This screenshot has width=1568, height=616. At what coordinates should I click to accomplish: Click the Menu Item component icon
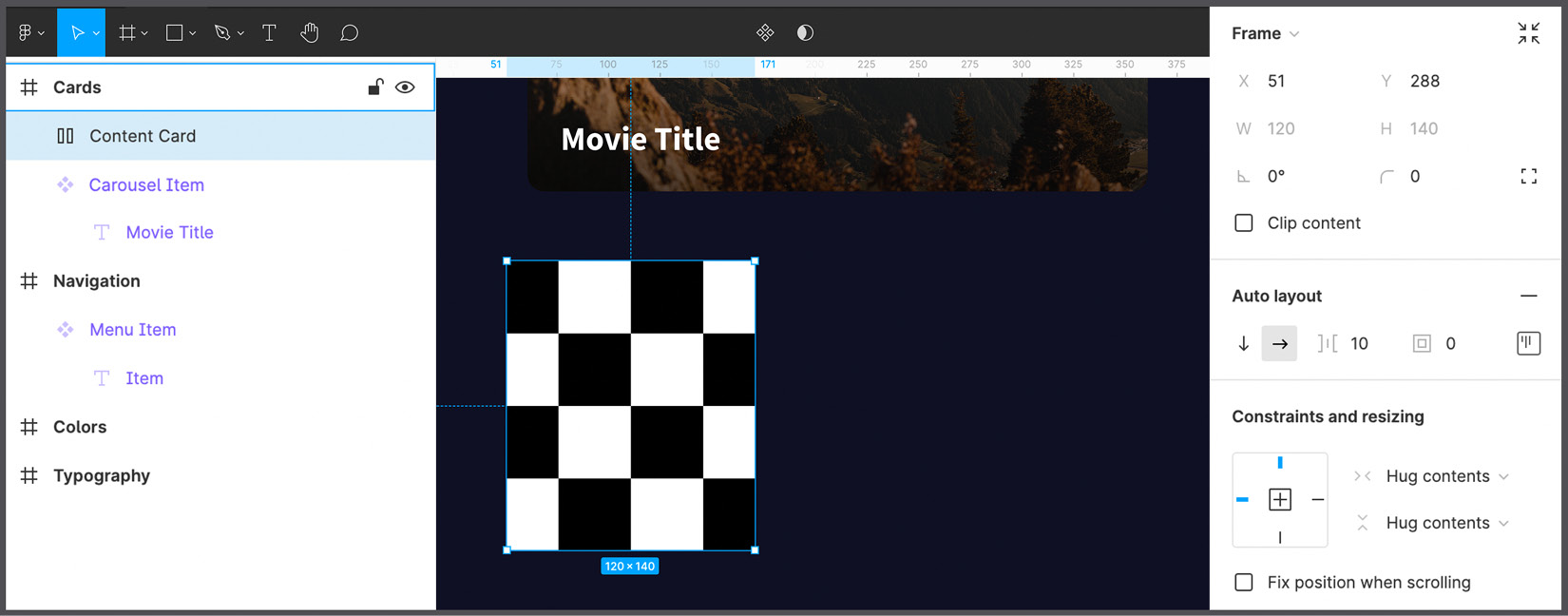(x=65, y=330)
